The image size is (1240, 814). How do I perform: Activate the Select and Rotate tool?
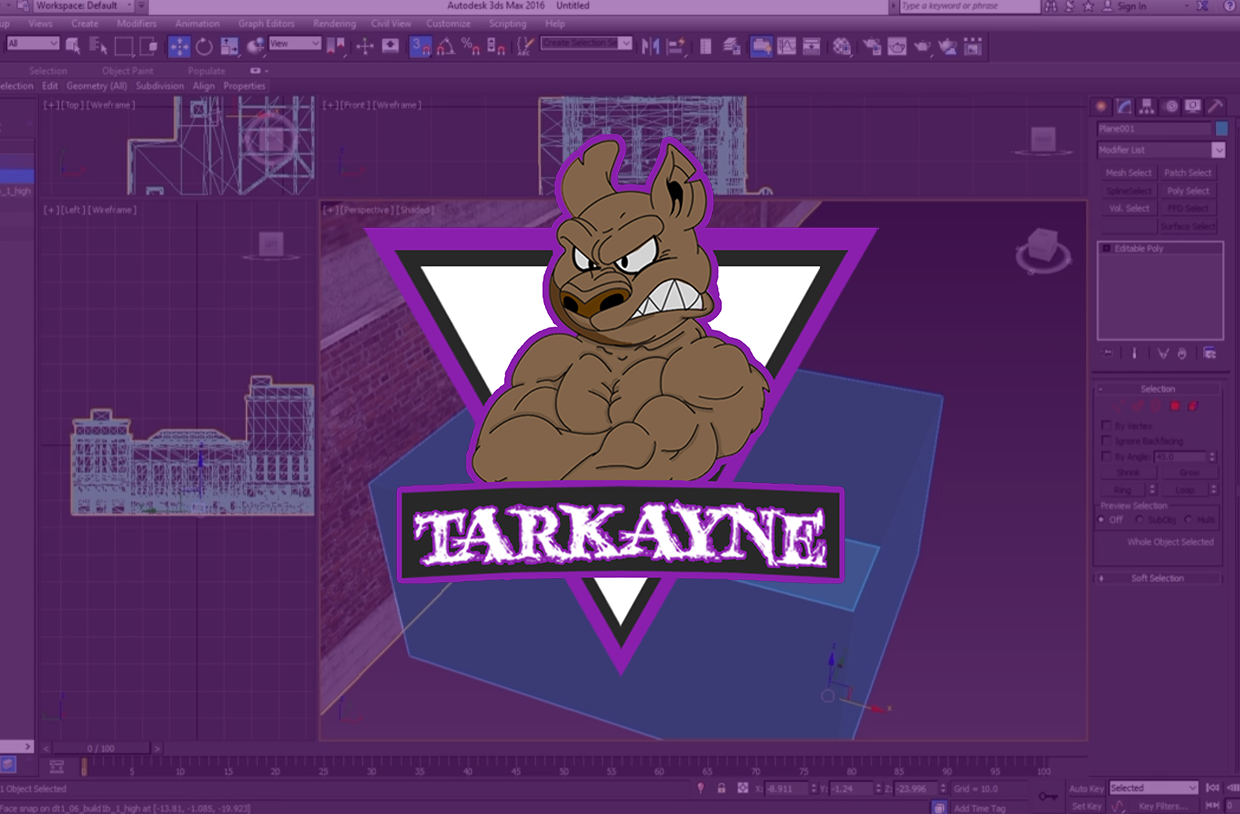click(x=204, y=46)
